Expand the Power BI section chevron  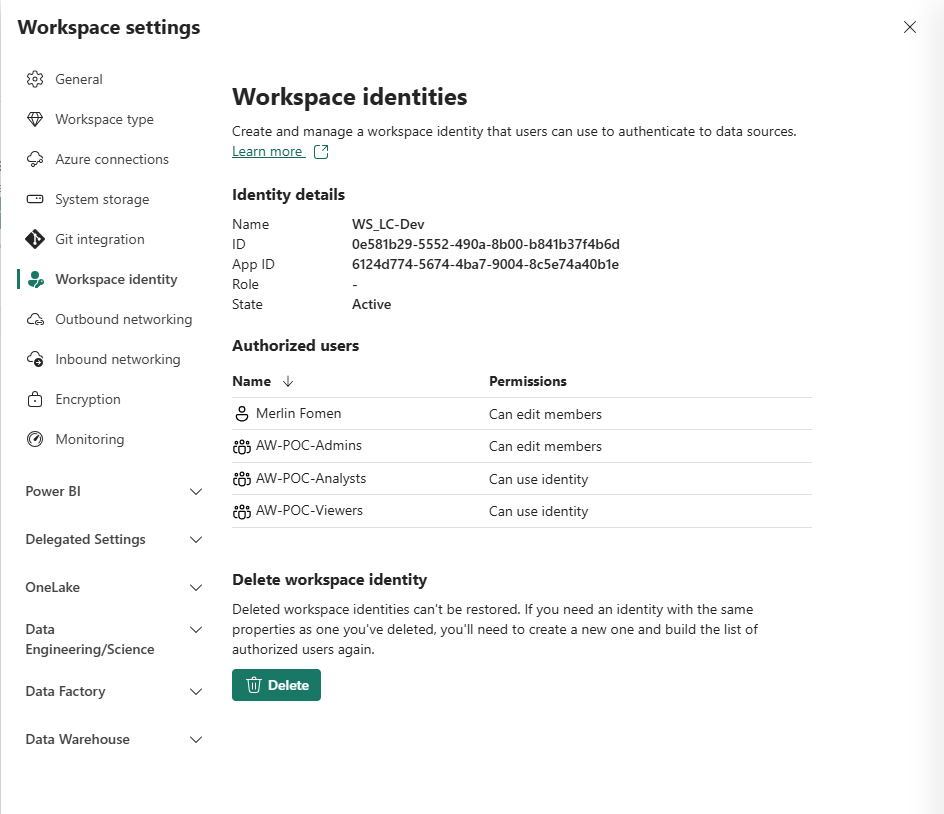point(196,491)
